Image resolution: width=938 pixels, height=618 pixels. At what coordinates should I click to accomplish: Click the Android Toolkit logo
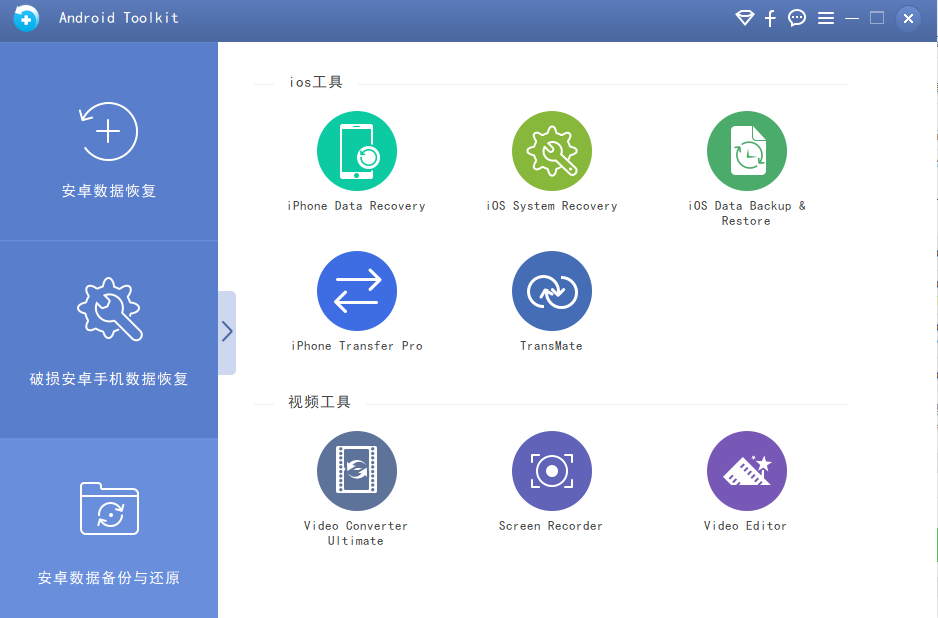coord(26,18)
